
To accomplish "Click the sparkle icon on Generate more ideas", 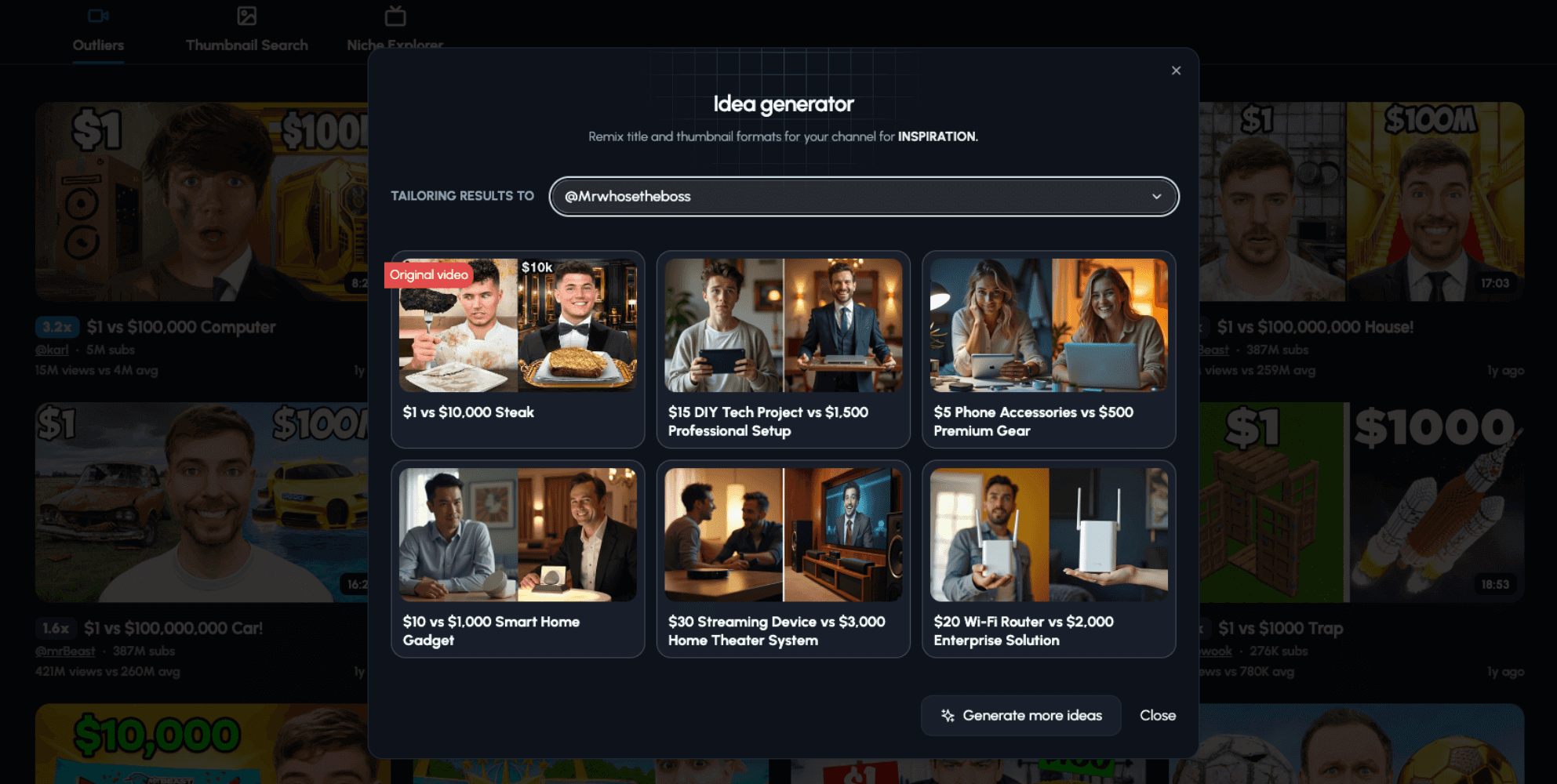I will click(948, 716).
